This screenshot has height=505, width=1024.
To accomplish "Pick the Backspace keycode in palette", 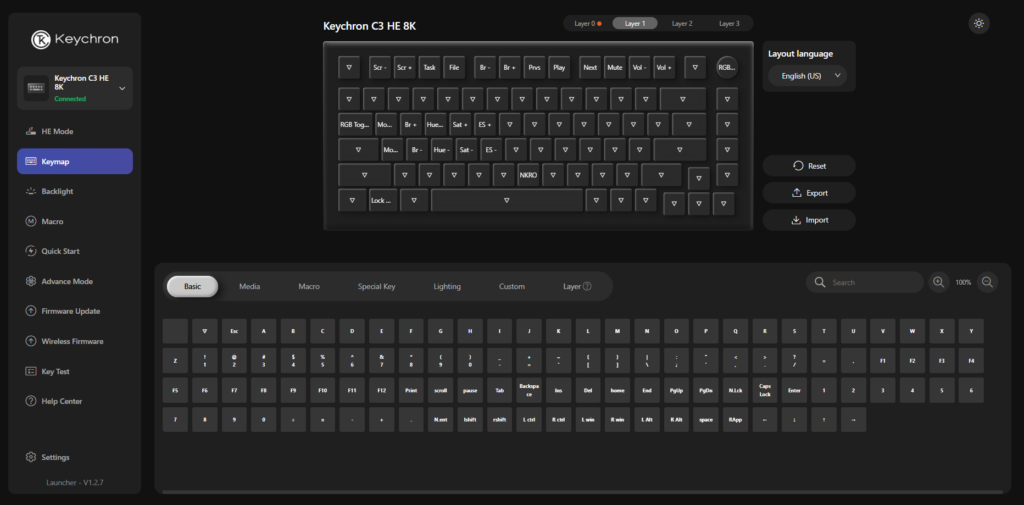I will (x=529, y=390).
